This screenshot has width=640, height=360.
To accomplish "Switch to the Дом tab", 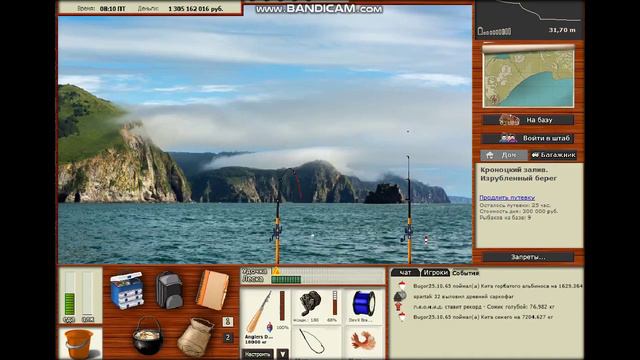I will [504, 155].
